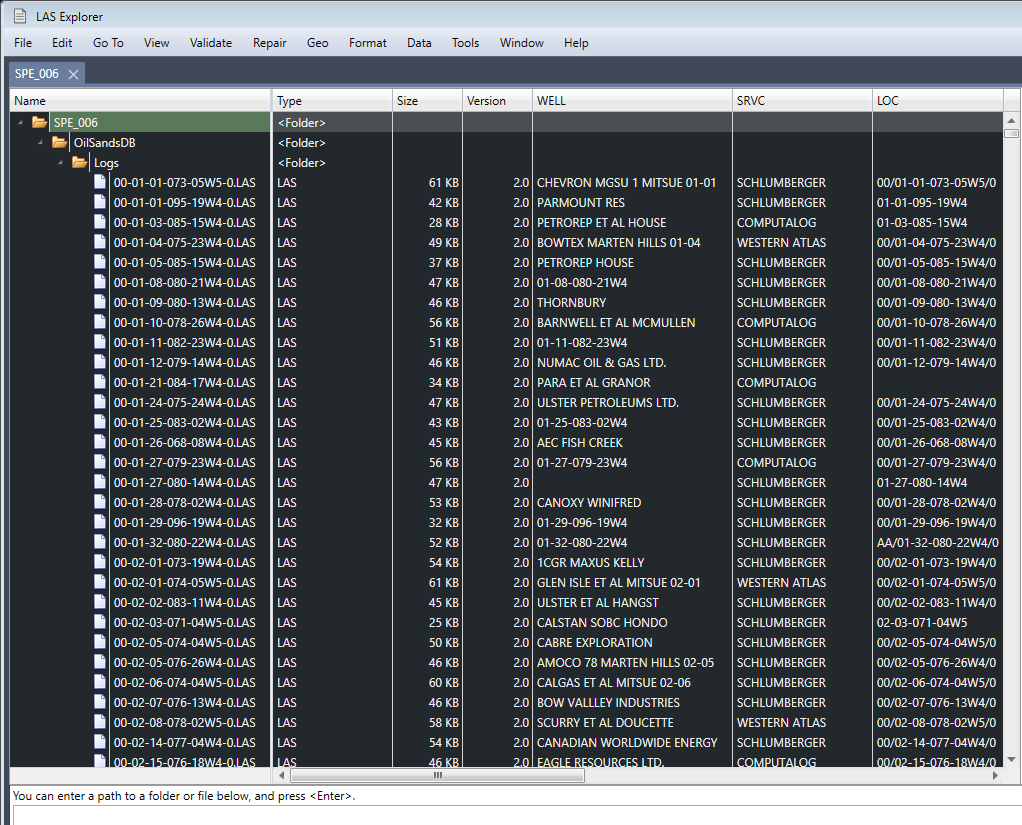
Task: Click file icon of 00-01-04-075-23W4-0.LAS
Action: tap(100, 242)
